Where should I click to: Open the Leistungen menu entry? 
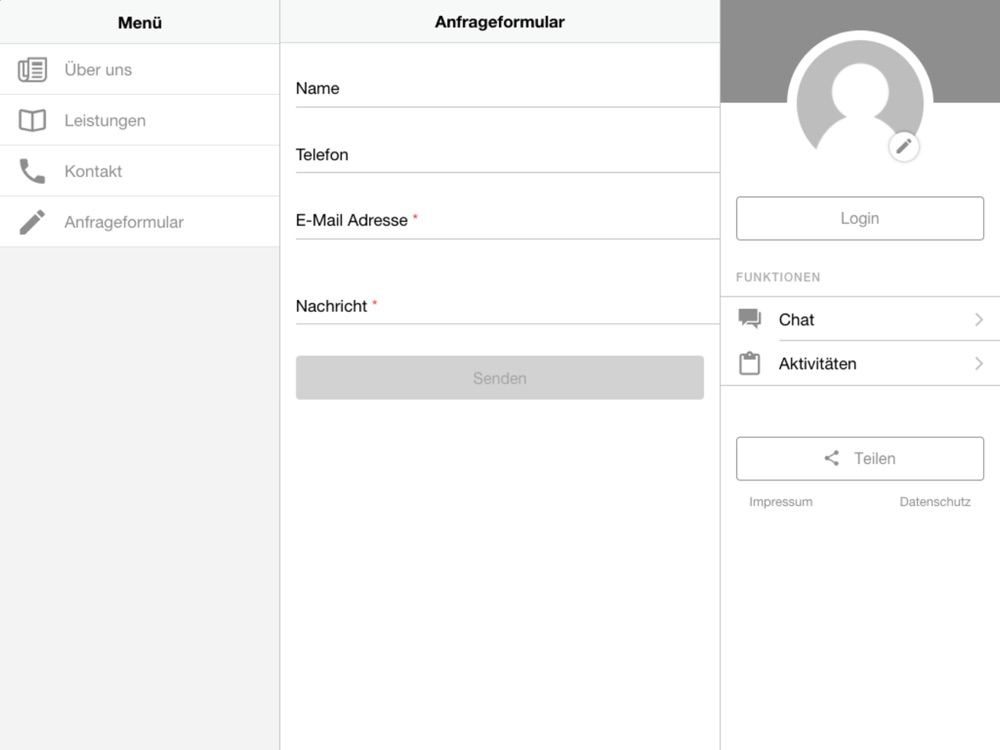pos(140,120)
